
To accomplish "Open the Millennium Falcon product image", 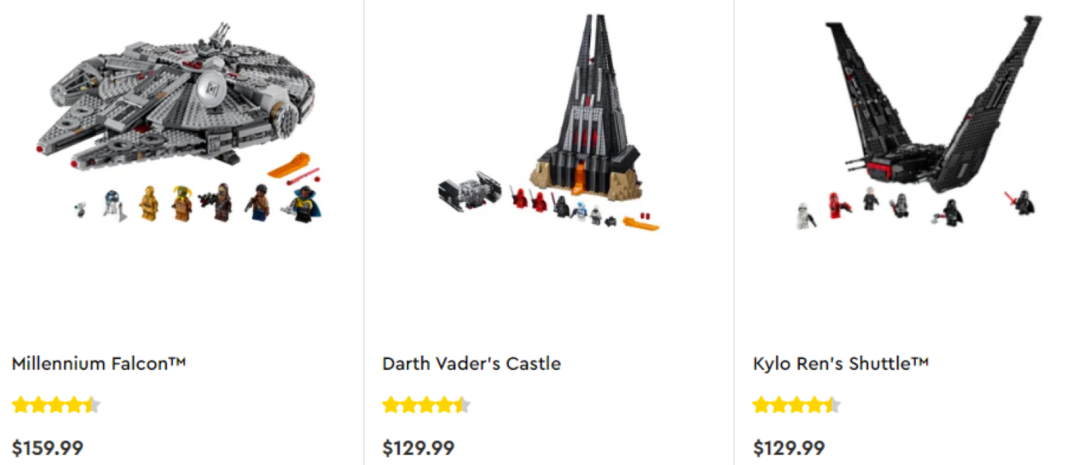I will coord(180,122).
